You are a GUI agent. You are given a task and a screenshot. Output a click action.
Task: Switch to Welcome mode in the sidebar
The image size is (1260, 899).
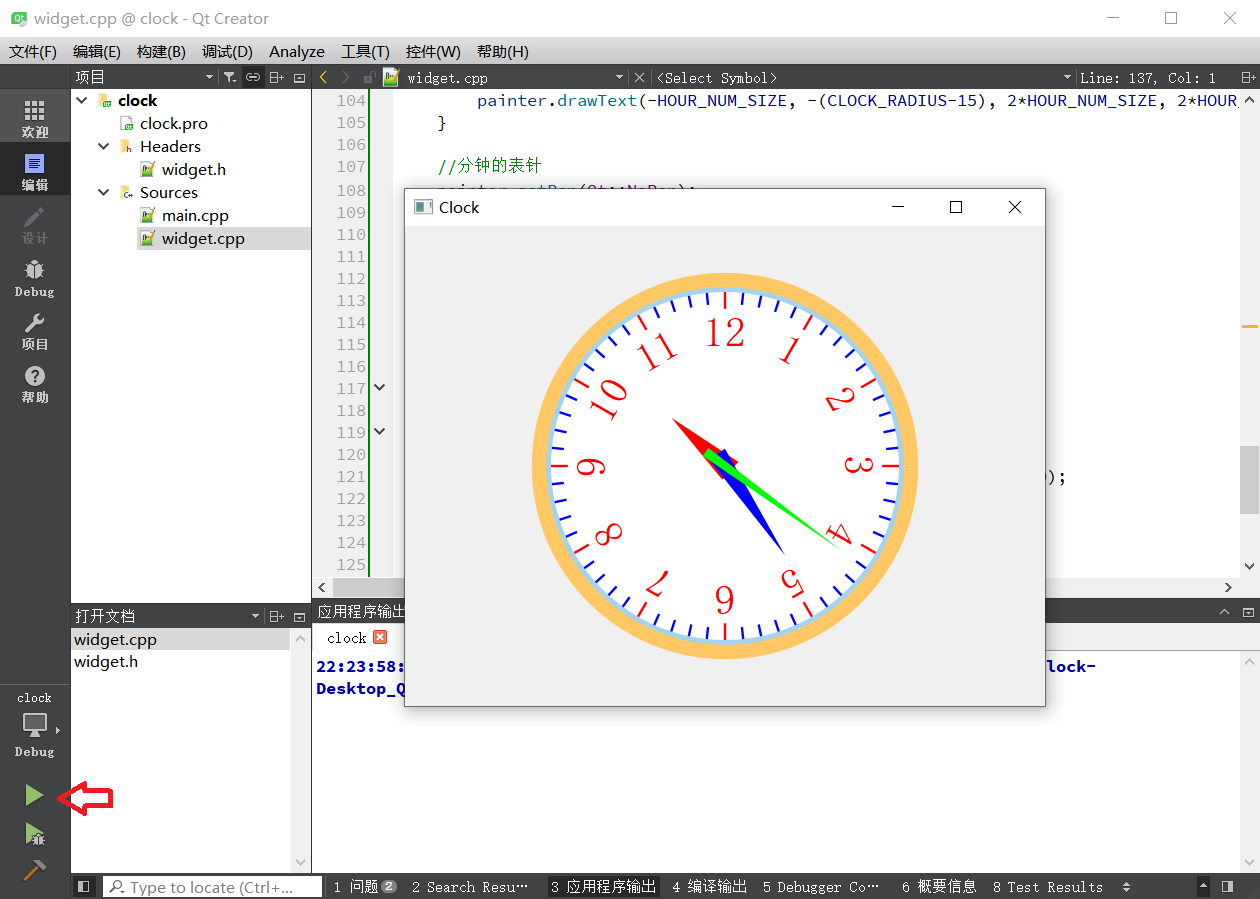pos(35,118)
